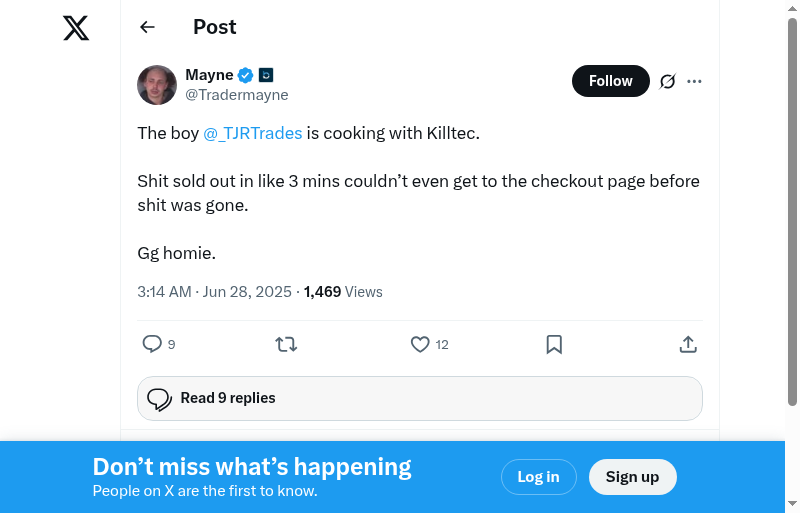Open Mayne's profile picture
Viewport: 800px width, 513px height.
(157, 85)
